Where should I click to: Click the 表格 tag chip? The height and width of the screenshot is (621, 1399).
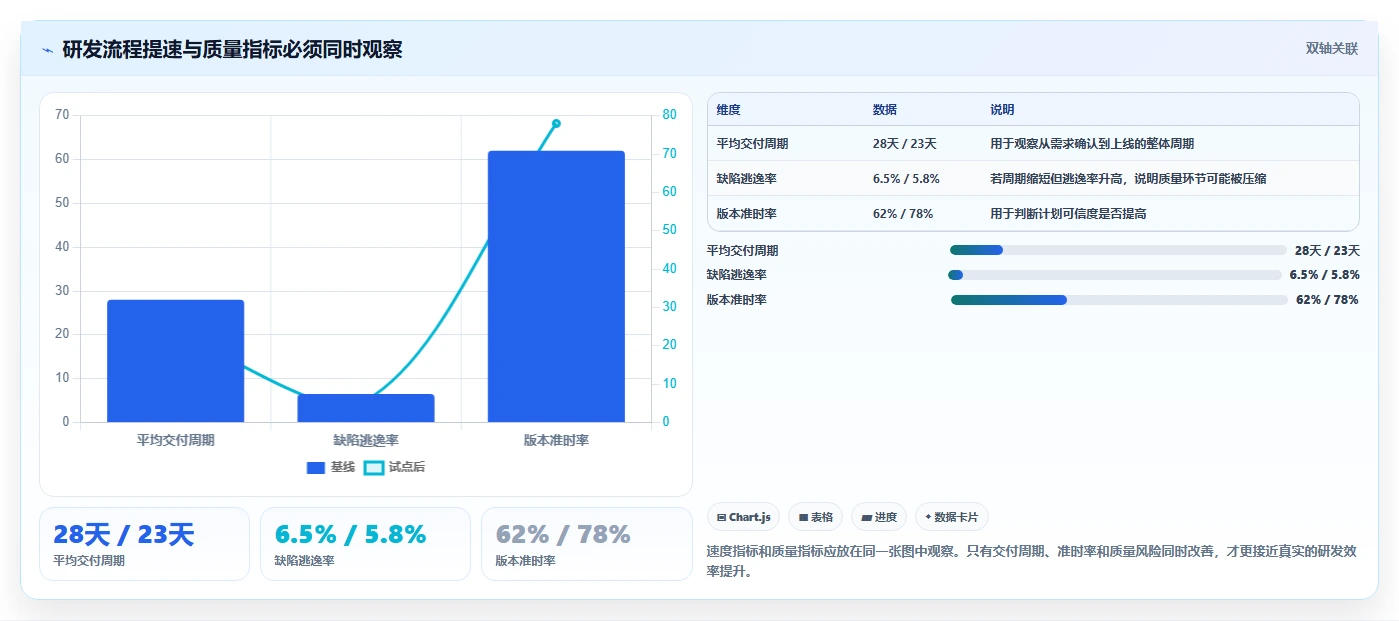click(815, 517)
